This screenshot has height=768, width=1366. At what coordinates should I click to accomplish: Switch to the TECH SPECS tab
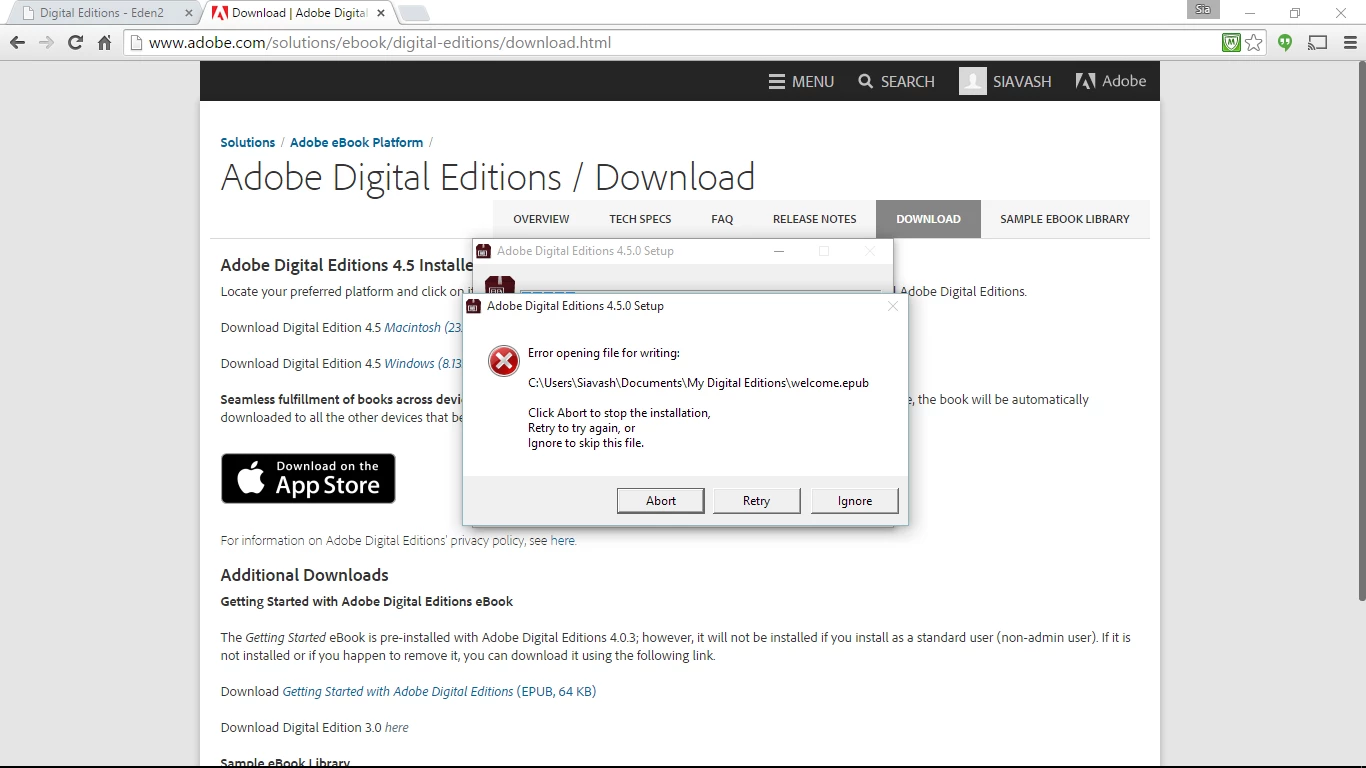click(x=640, y=219)
